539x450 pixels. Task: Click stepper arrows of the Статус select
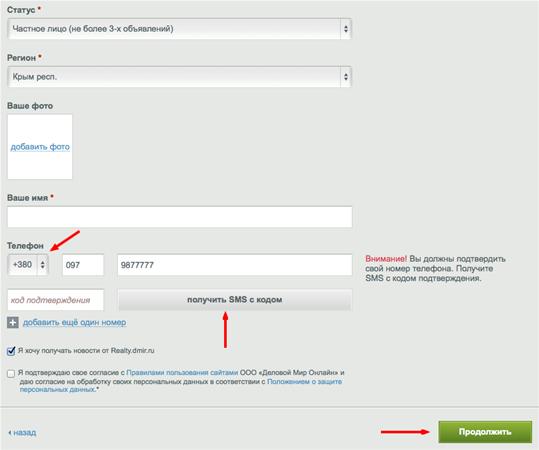coord(346,29)
